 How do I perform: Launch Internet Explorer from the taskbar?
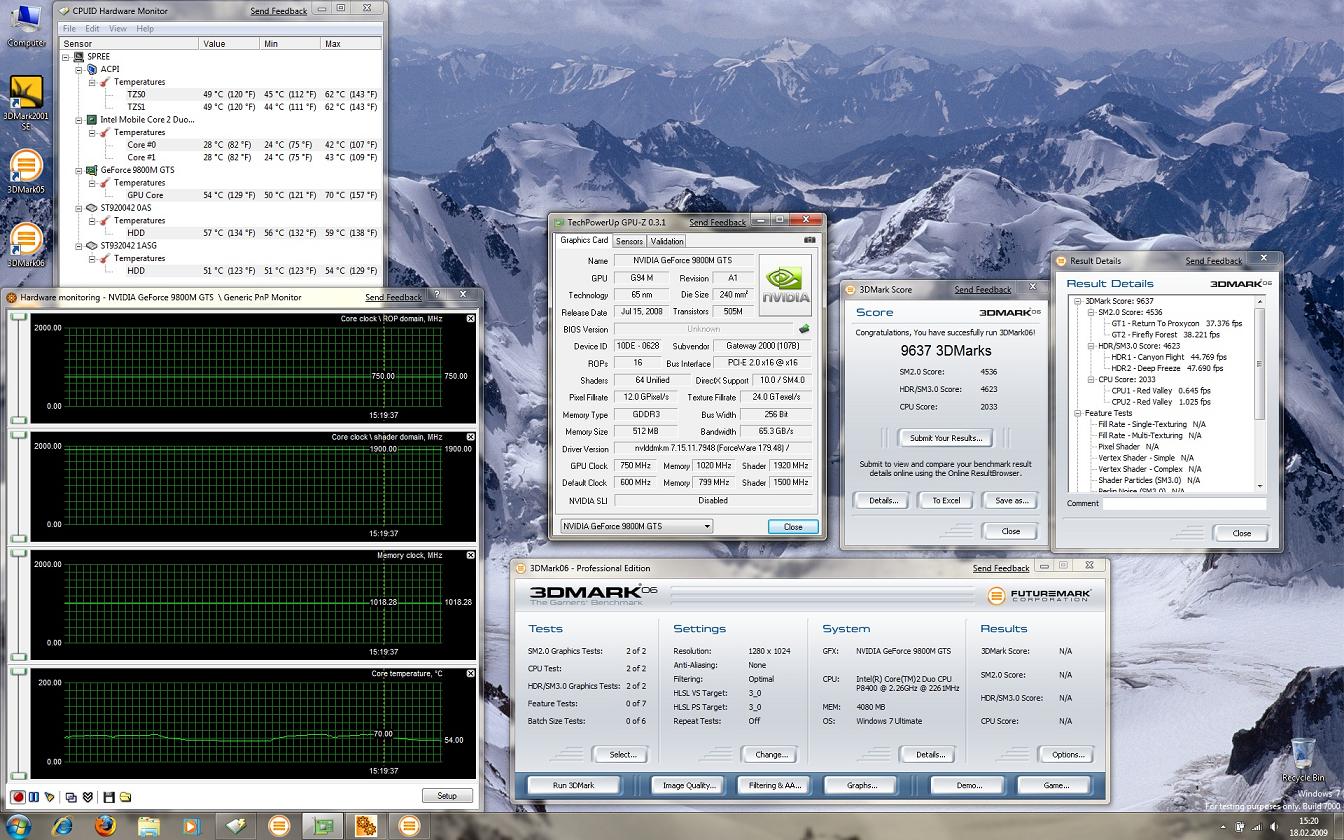(63, 826)
